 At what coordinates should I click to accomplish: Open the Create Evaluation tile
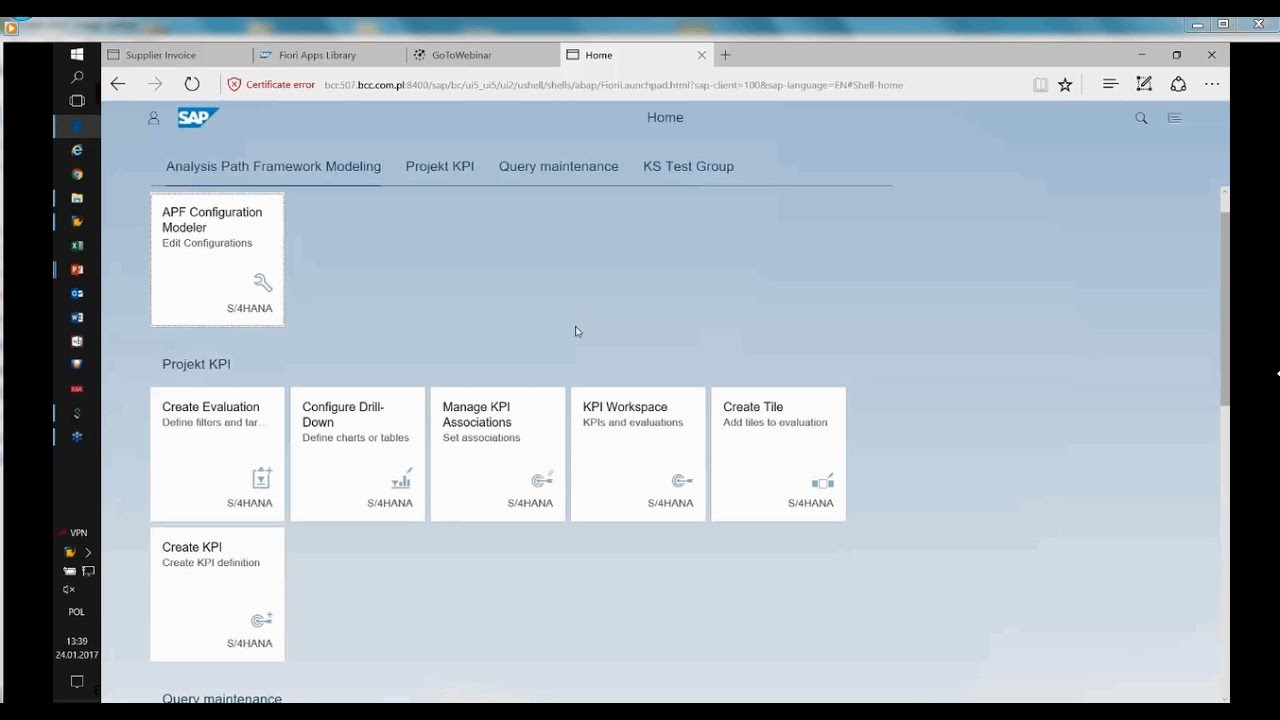(x=217, y=454)
